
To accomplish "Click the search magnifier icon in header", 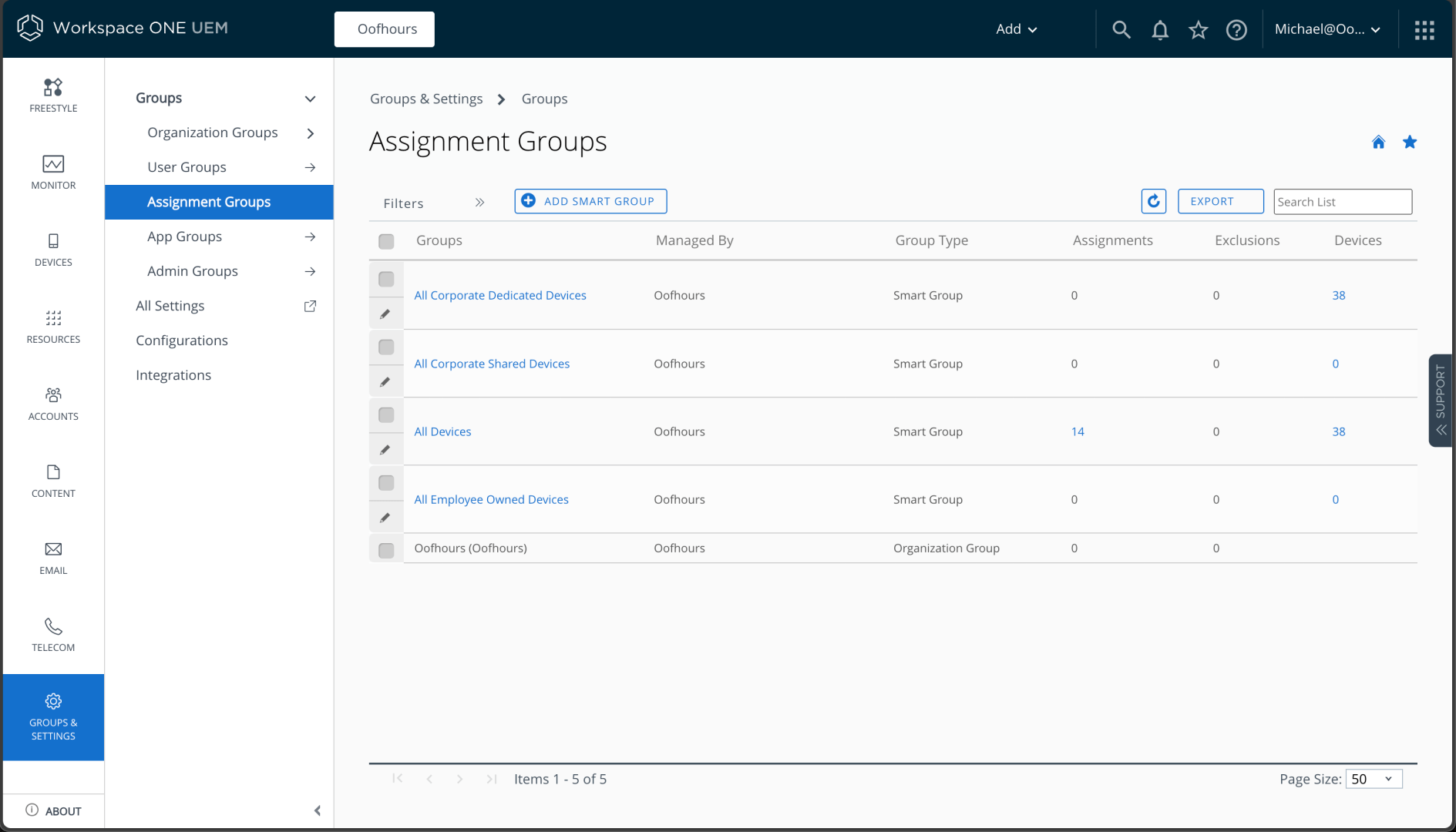I will click(1121, 29).
